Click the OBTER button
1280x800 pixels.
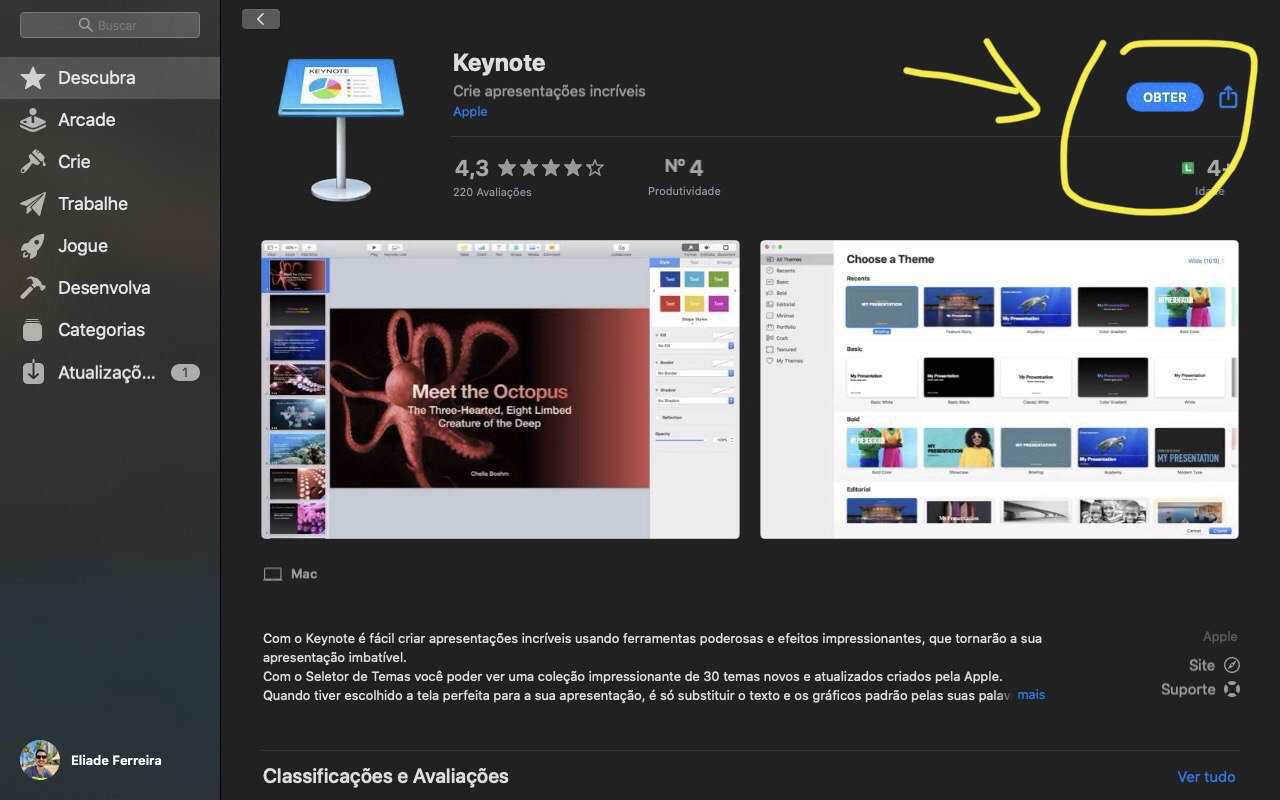[1164, 97]
